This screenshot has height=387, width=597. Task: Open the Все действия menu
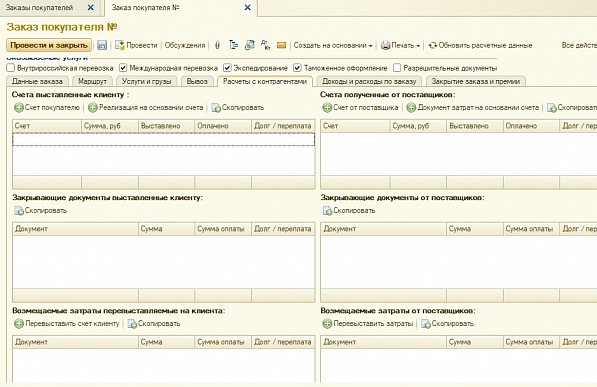[579, 45]
